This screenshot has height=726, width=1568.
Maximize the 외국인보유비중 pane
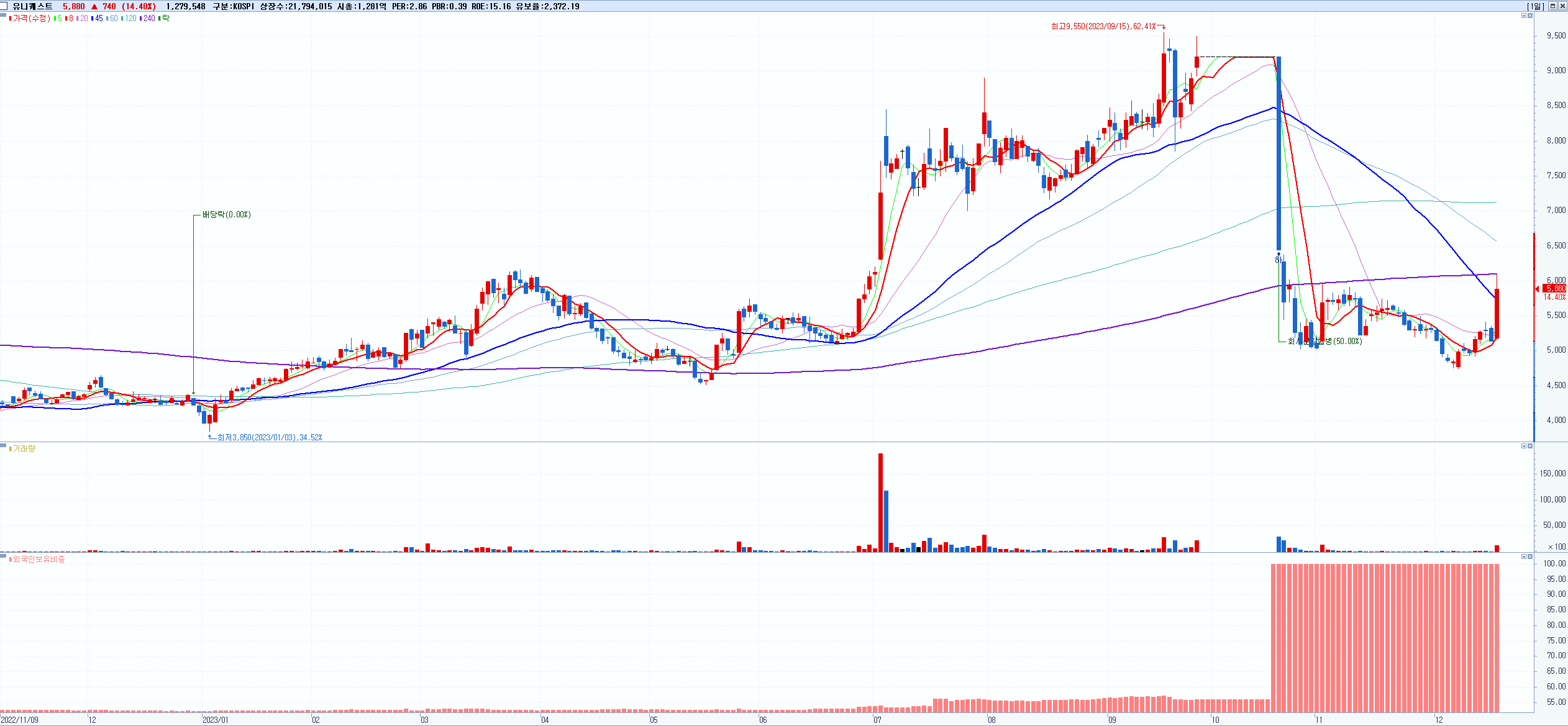coord(1523,556)
